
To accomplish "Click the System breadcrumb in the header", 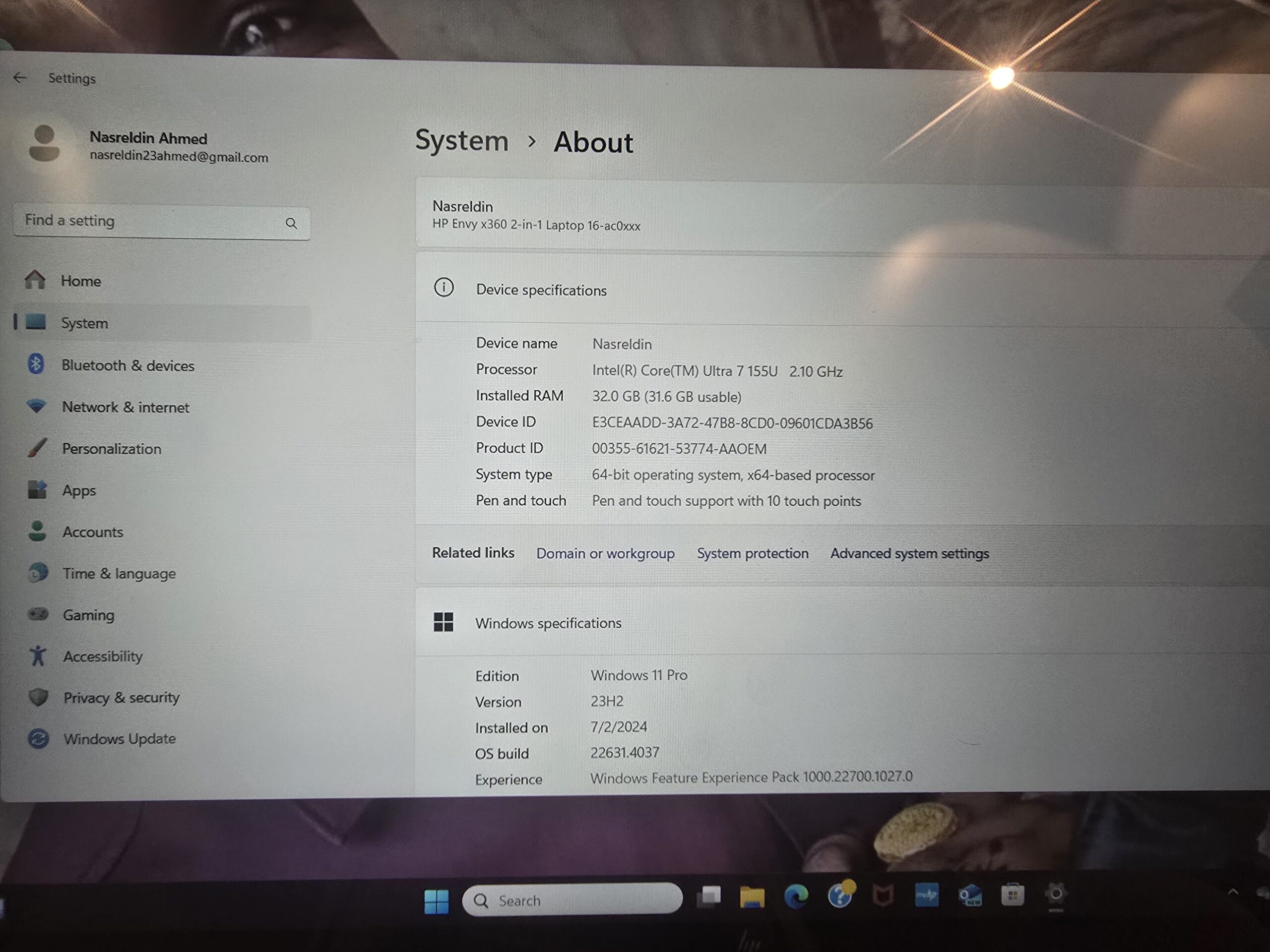I will click(x=461, y=141).
